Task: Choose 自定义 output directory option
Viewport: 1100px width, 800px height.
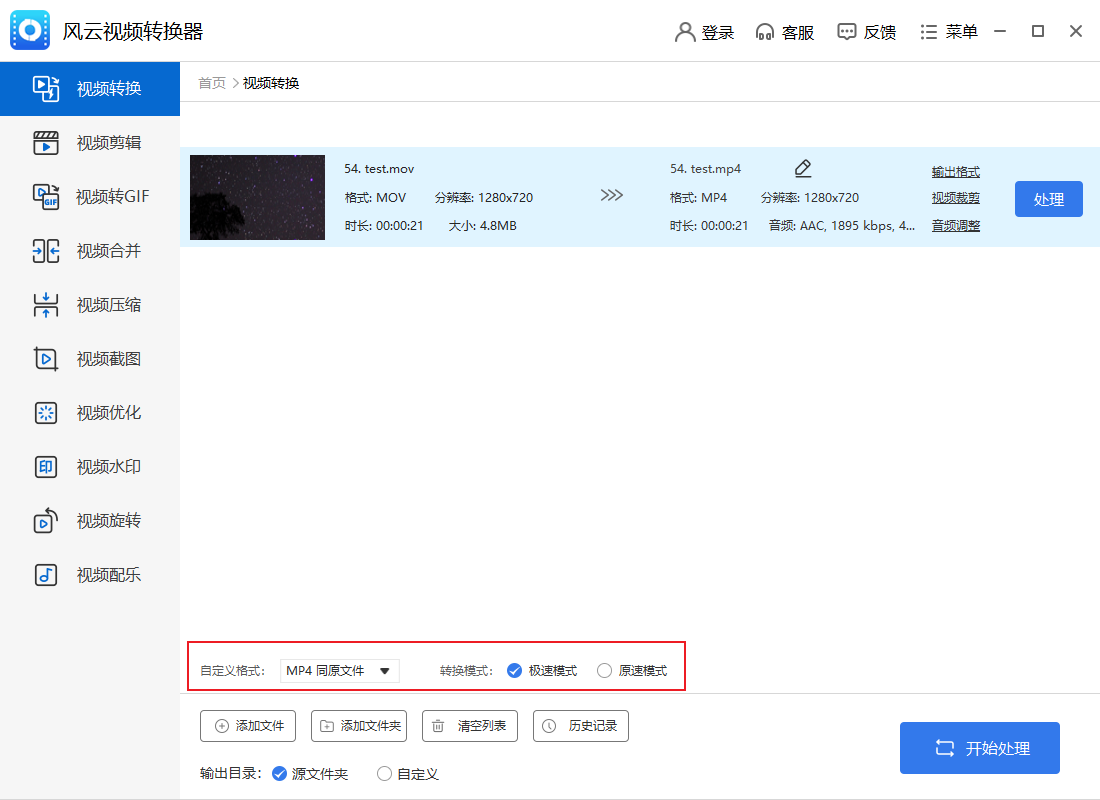Action: (384, 774)
